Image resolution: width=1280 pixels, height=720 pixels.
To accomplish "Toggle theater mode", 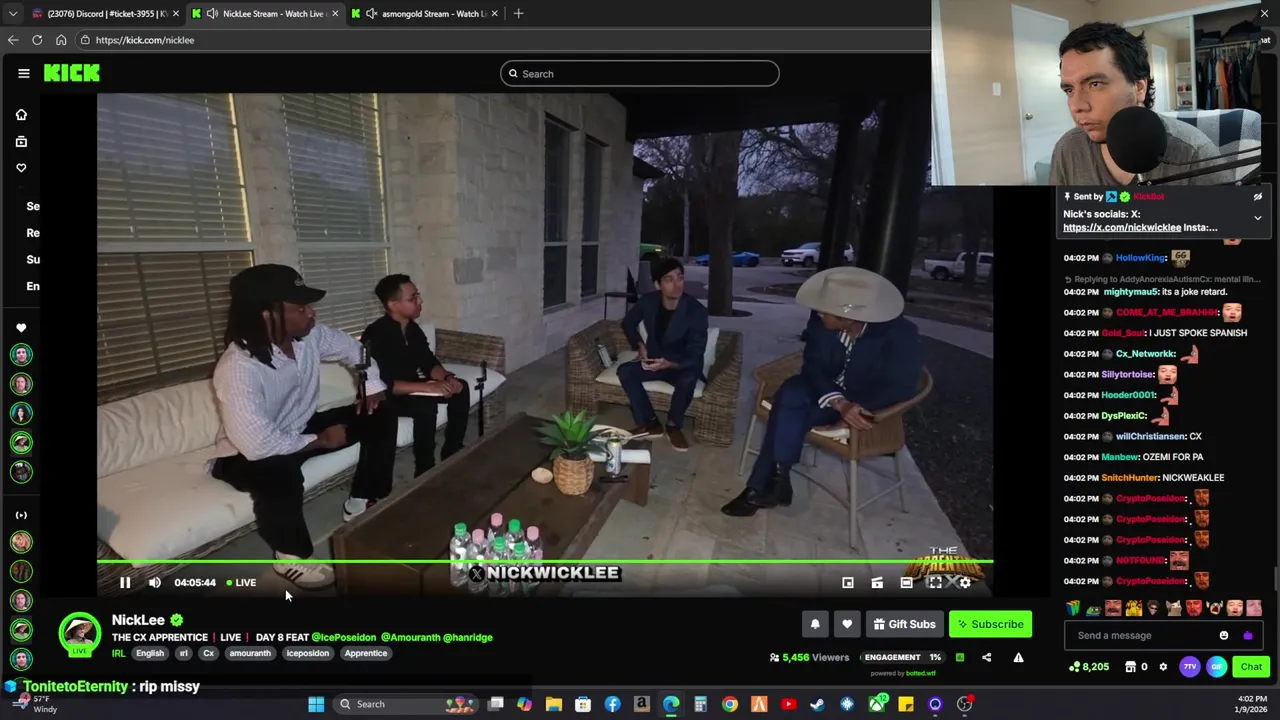I will click(x=906, y=582).
